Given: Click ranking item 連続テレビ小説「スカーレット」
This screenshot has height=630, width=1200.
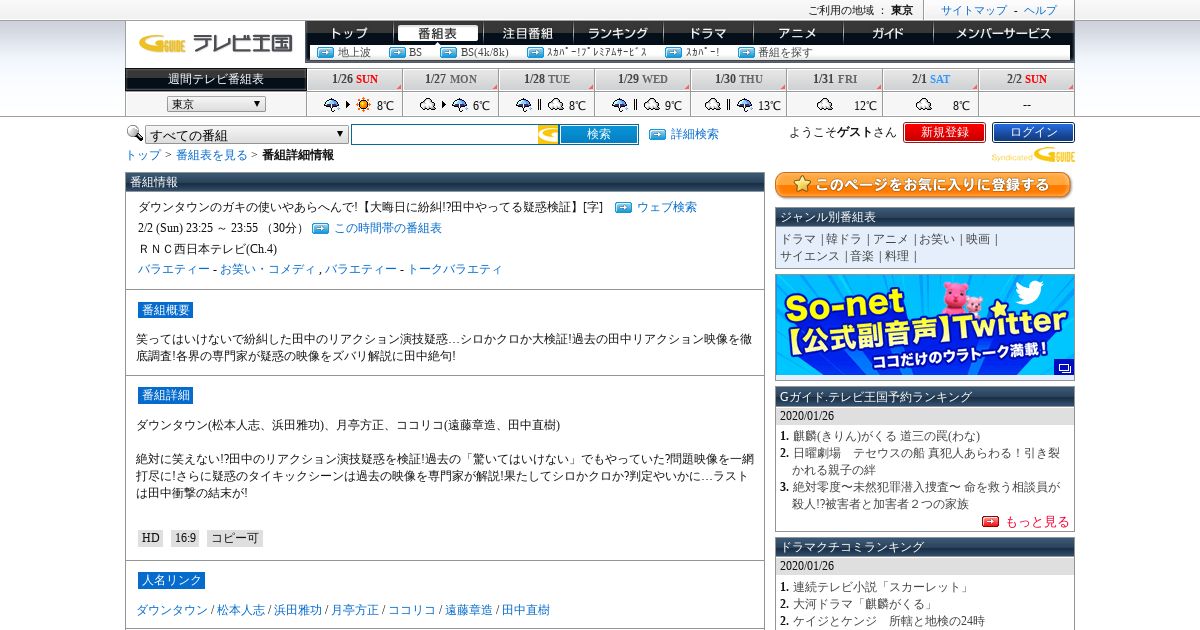Looking at the screenshot, I should coord(882,587).
